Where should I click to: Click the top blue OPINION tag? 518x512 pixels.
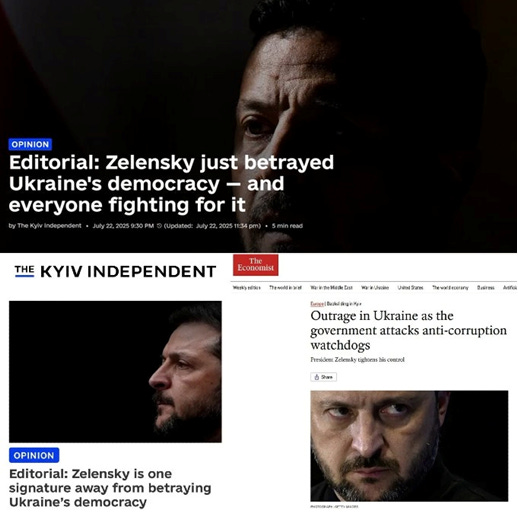(30, 144)
